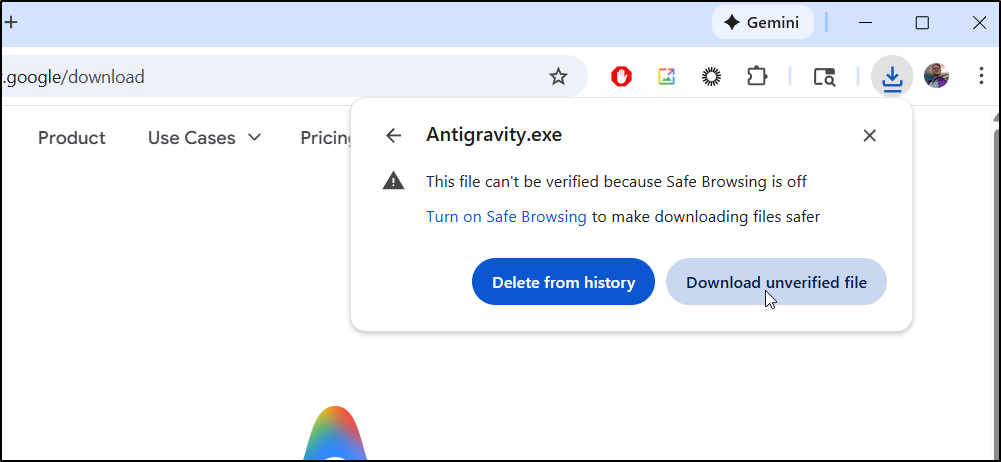Viewport: 1001px width, 462px height.
Task: Click Turn on Safe Browsing link
Action: pos(506,217)
